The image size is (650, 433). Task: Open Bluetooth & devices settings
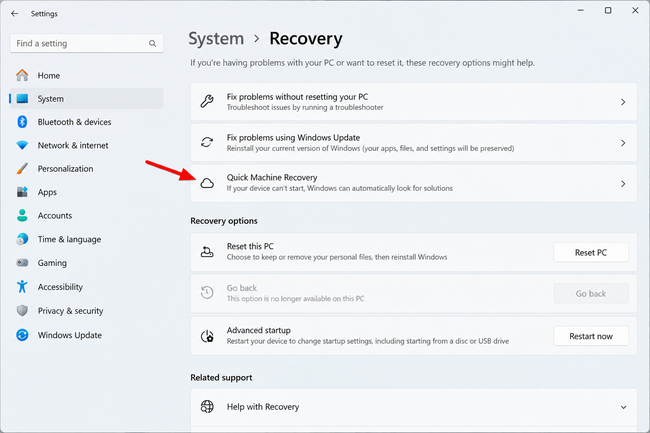[x=87, y=122]
